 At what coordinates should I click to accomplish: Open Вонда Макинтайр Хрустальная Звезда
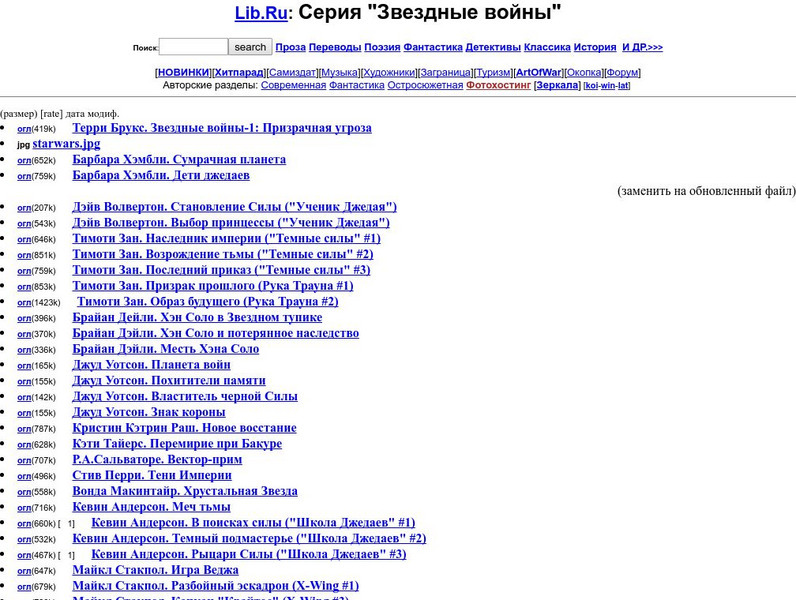pos(185,491)
